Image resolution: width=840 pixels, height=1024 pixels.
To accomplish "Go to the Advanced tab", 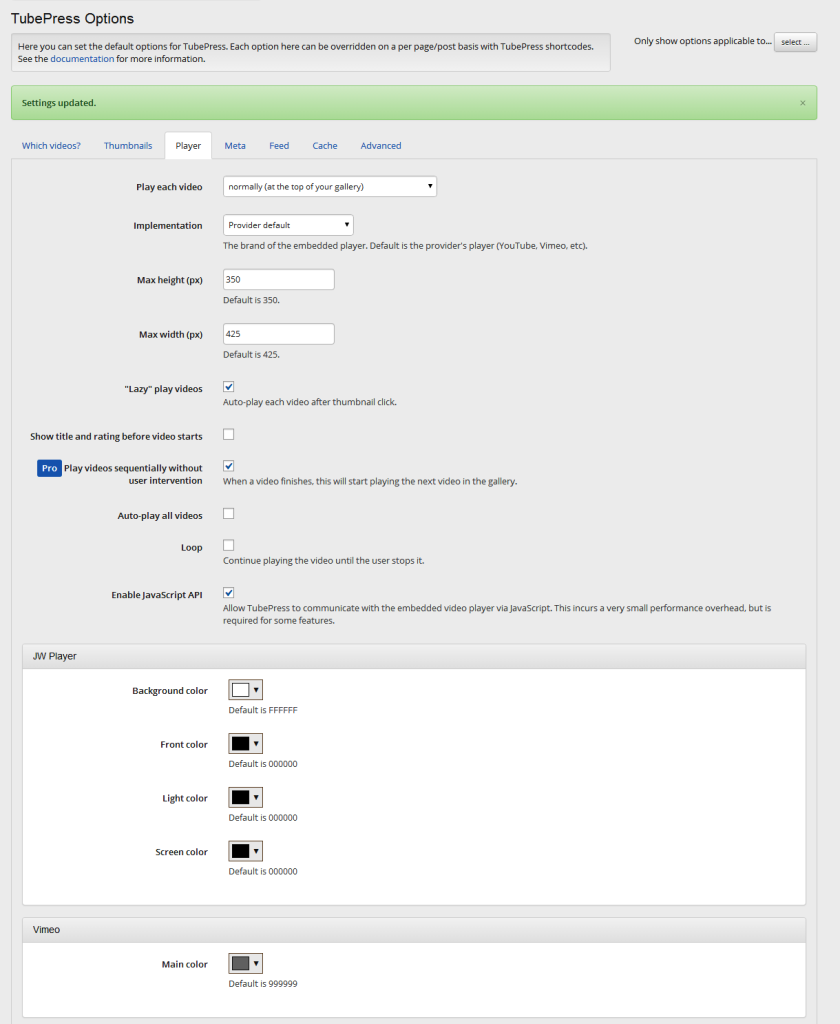I will click(381, 146).
